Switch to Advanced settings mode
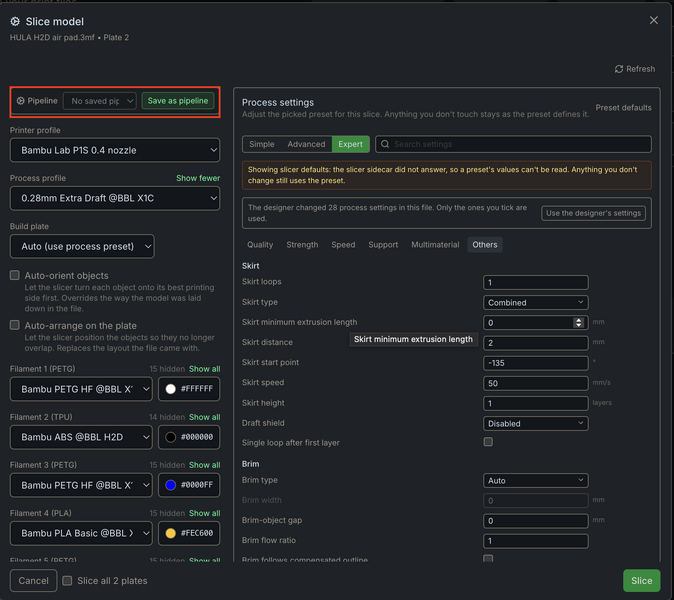Screen dimensions: 674x600 click(x=306, y=144)
